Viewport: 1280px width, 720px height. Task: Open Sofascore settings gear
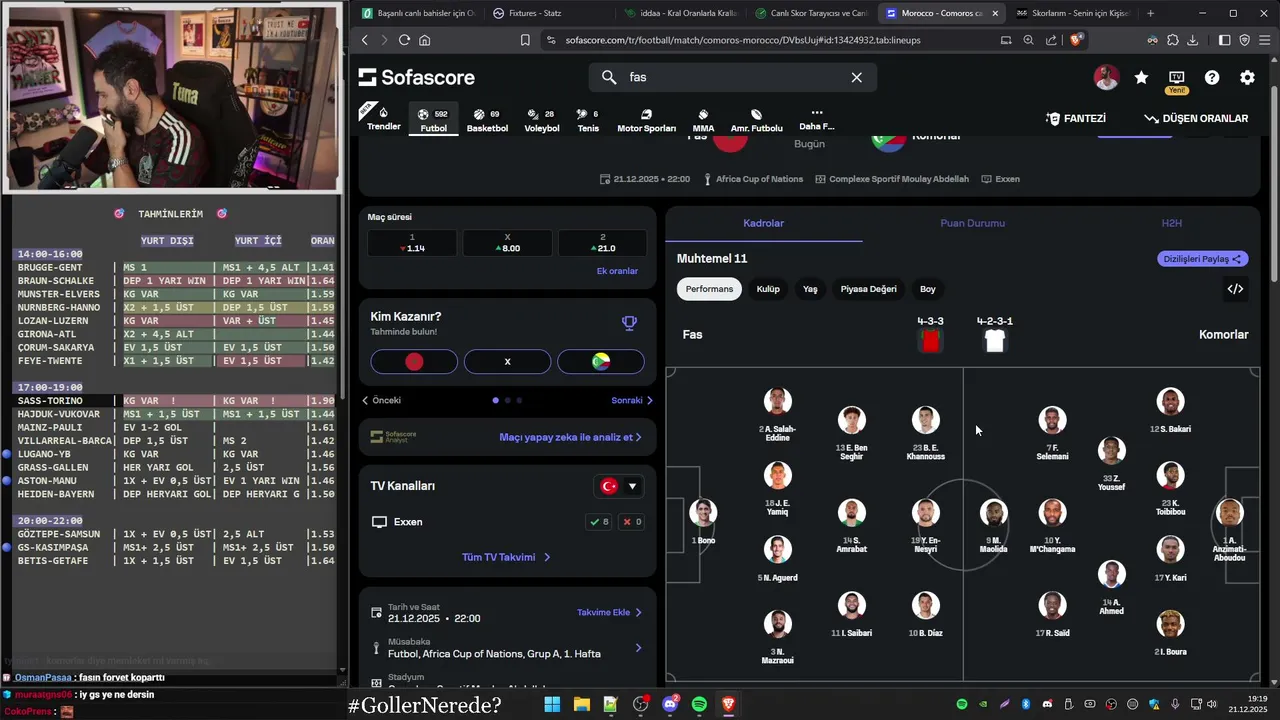(x=1247, y=77)
